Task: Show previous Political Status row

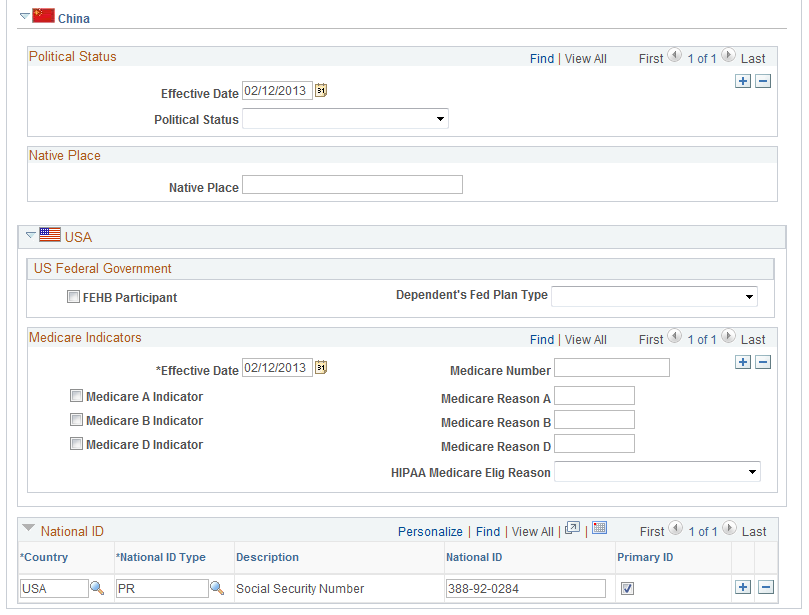Action: point(674,55)
